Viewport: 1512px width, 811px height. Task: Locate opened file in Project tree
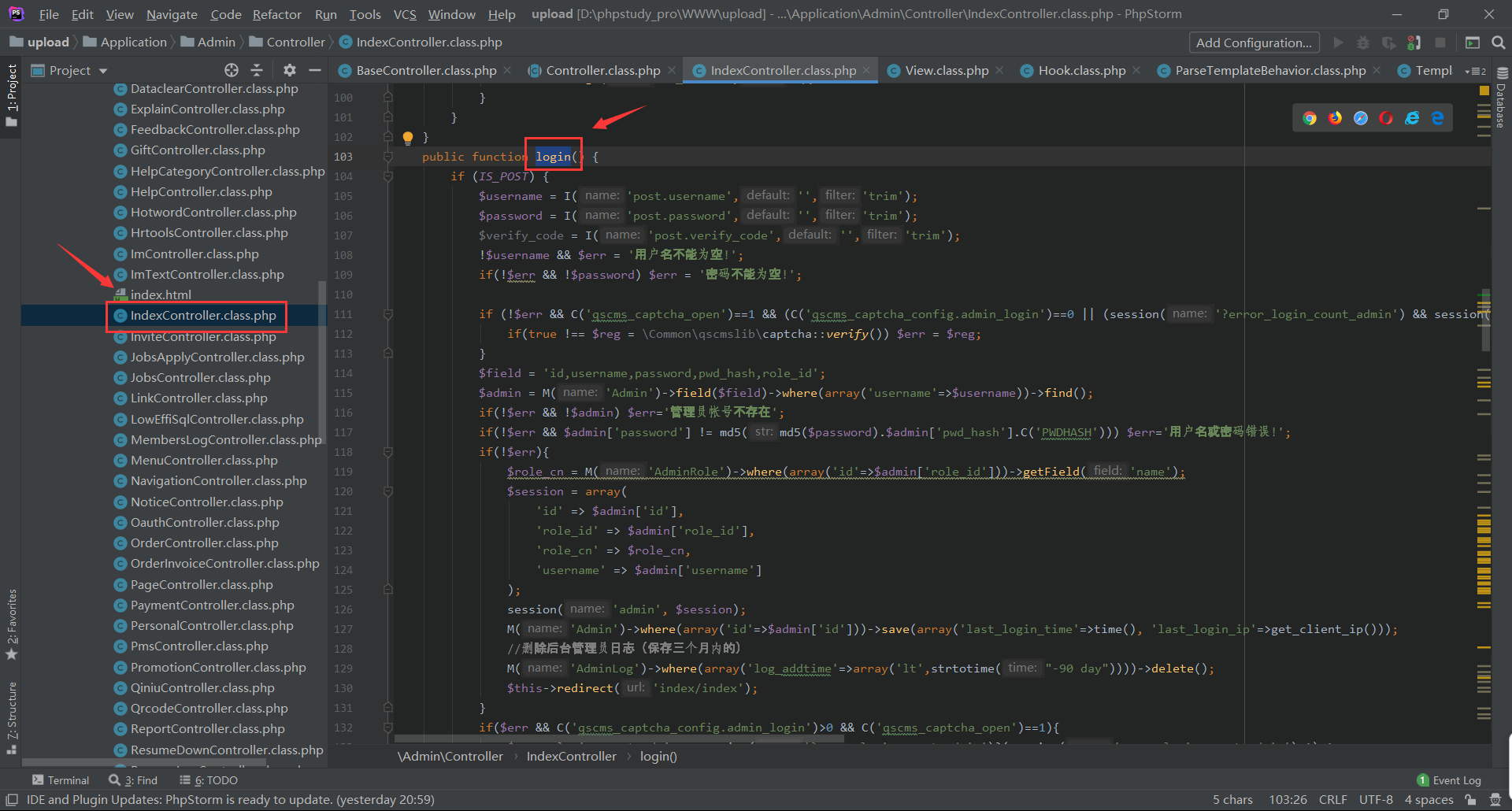231,71
